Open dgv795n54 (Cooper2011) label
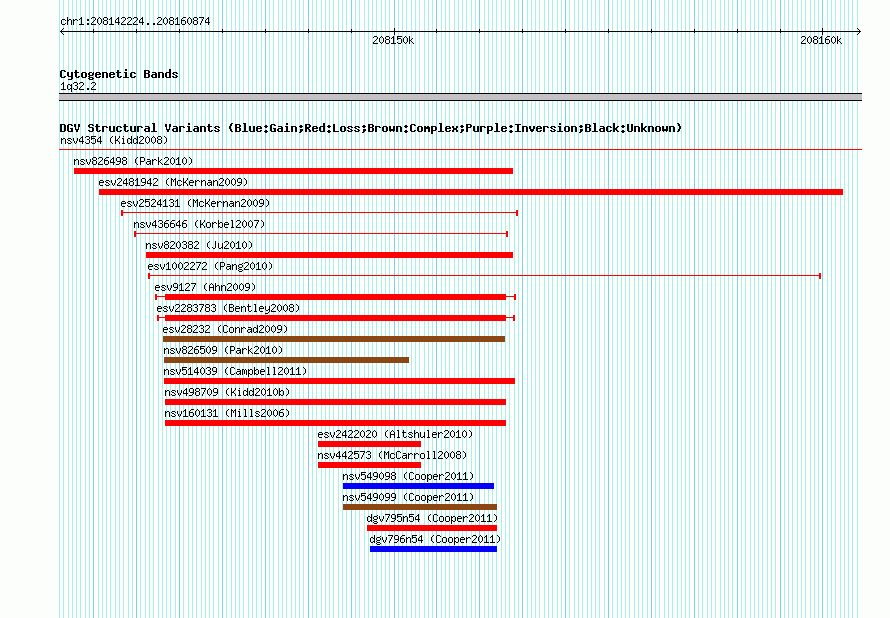This screenshot has width=890, height=618. point(433,518)
